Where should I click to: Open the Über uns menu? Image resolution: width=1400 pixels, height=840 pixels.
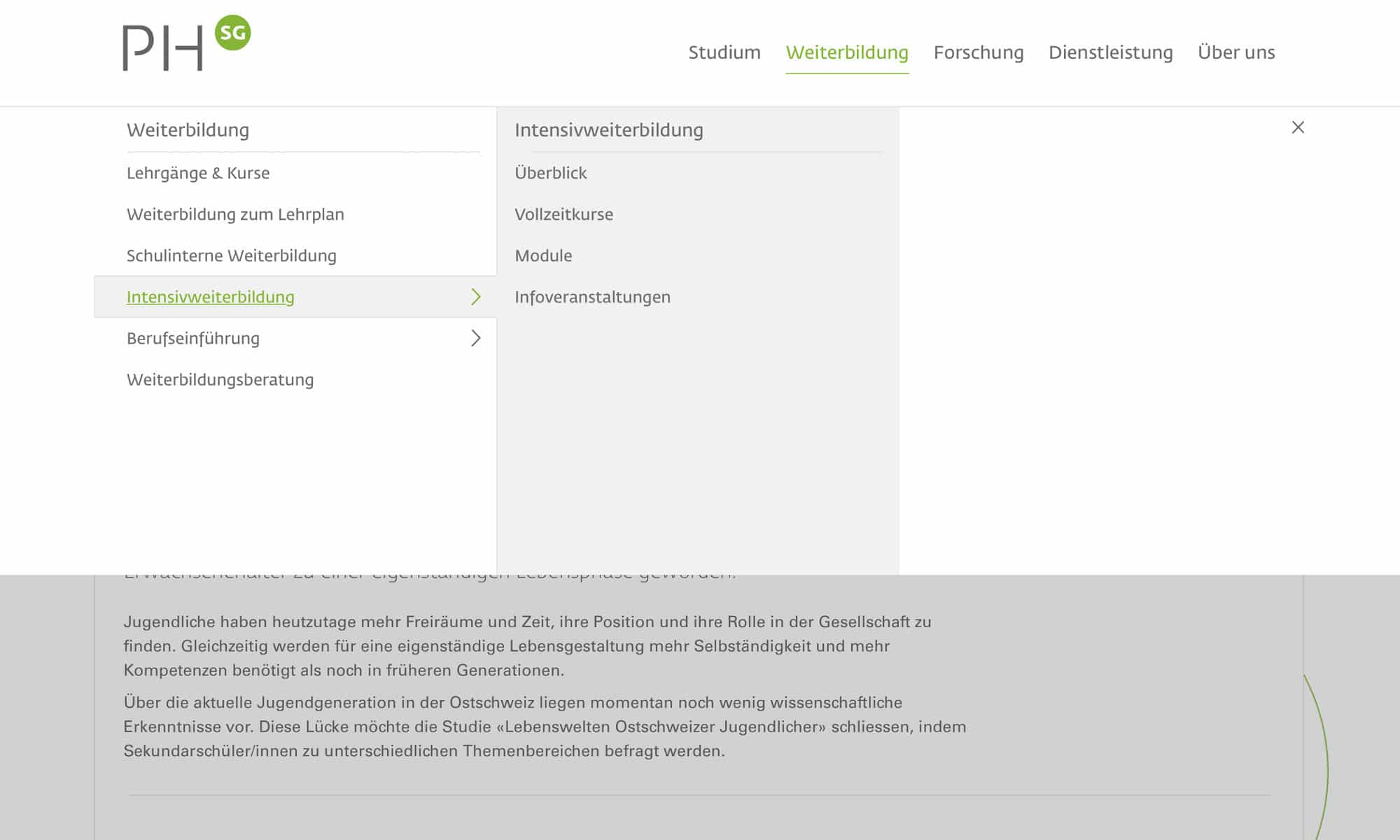(1236, 52)
